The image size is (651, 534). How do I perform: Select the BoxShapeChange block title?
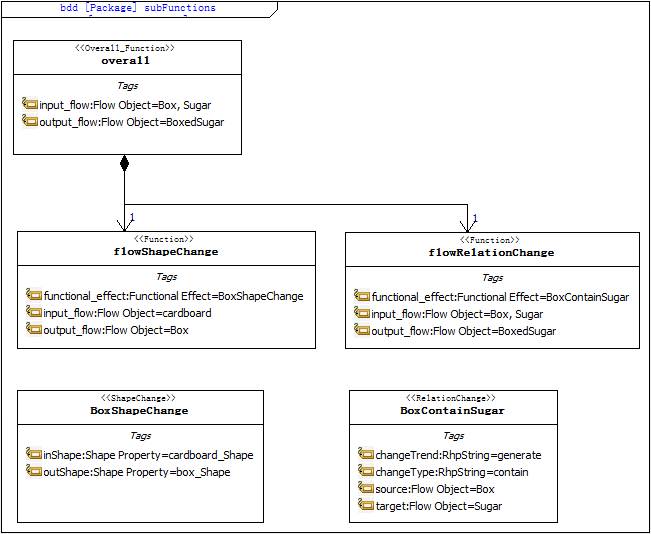[139, 411]
